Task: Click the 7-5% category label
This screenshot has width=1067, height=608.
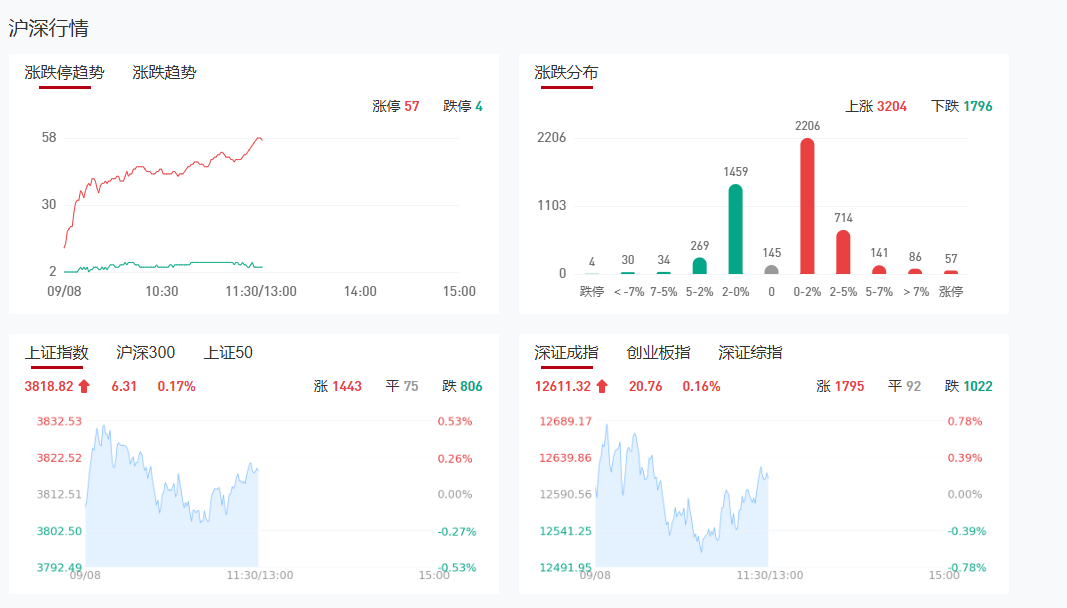Action: click(x=663, y=291)
